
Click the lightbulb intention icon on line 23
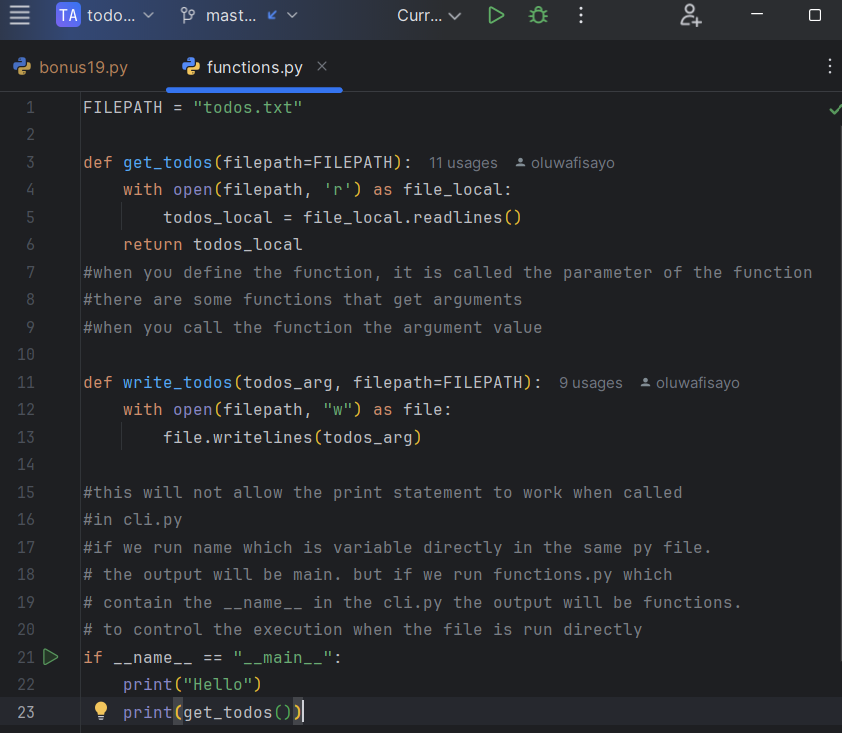pyautogui.click(x=100, y=710)
